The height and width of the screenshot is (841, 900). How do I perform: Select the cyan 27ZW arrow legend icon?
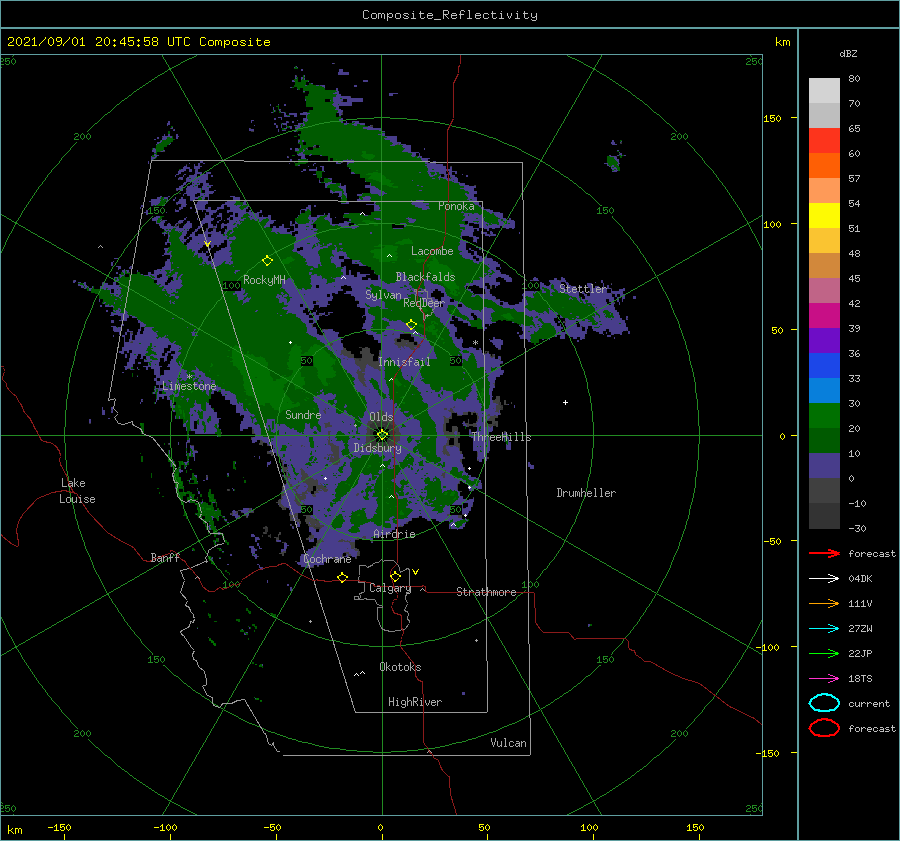click(824, 629)
